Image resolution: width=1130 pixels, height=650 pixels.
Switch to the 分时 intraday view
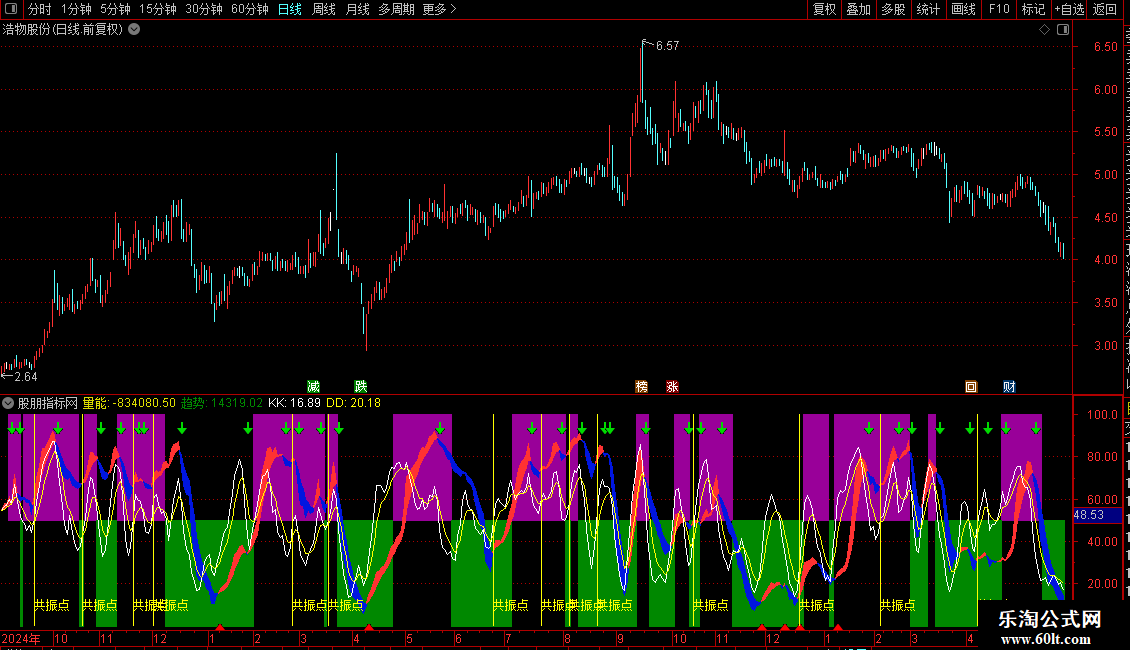click(40, 9)
